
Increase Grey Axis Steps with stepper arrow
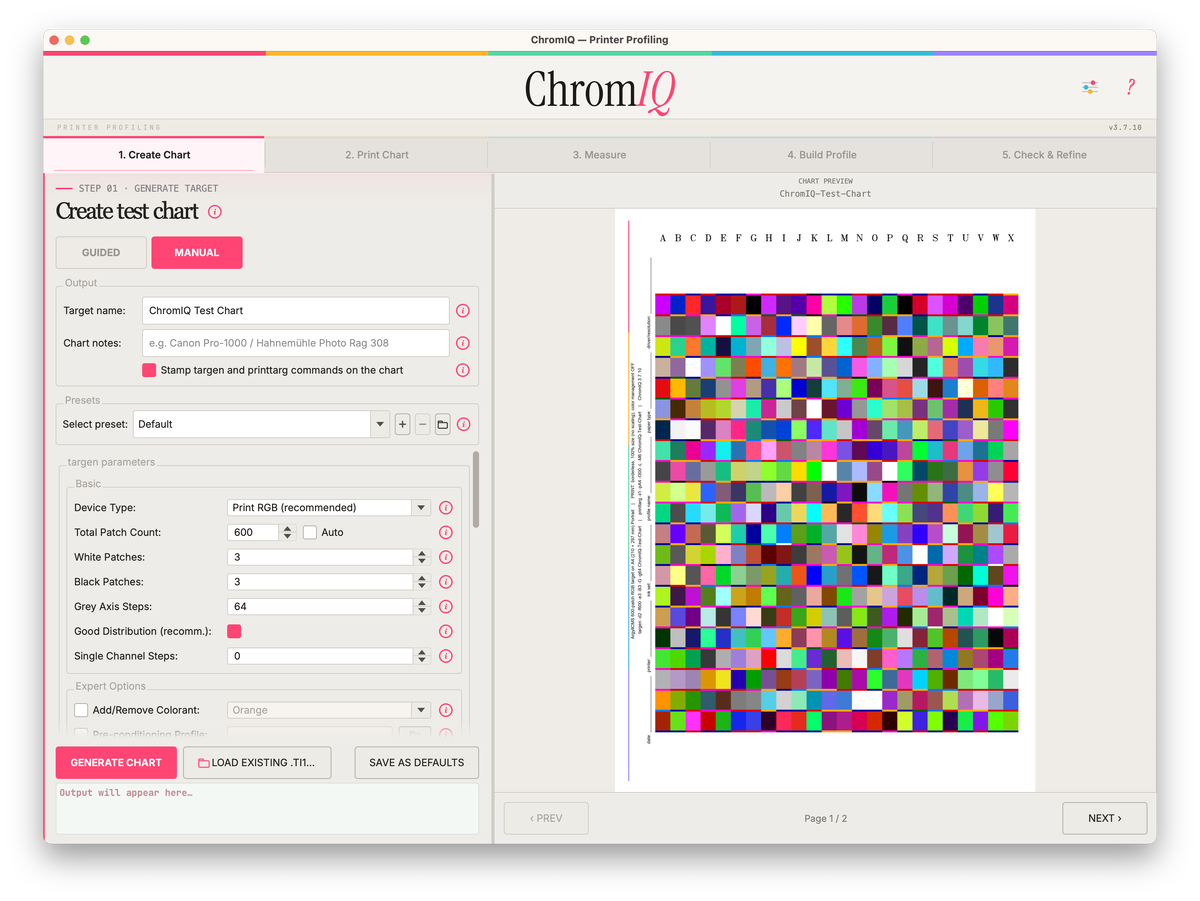[x=422, y=603]
